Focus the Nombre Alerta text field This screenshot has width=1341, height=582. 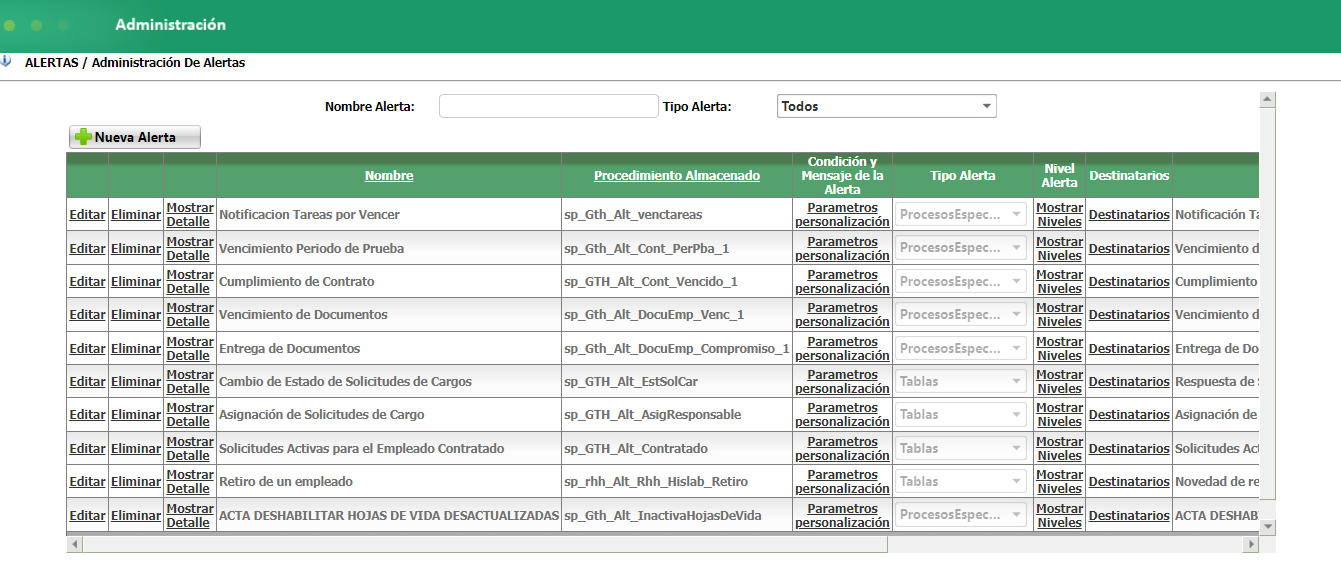[548, 106]
